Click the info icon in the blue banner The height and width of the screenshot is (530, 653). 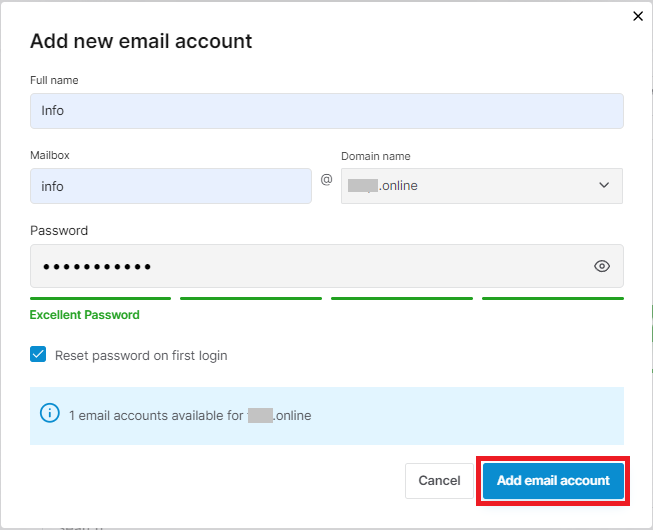[x=50, y=413]
